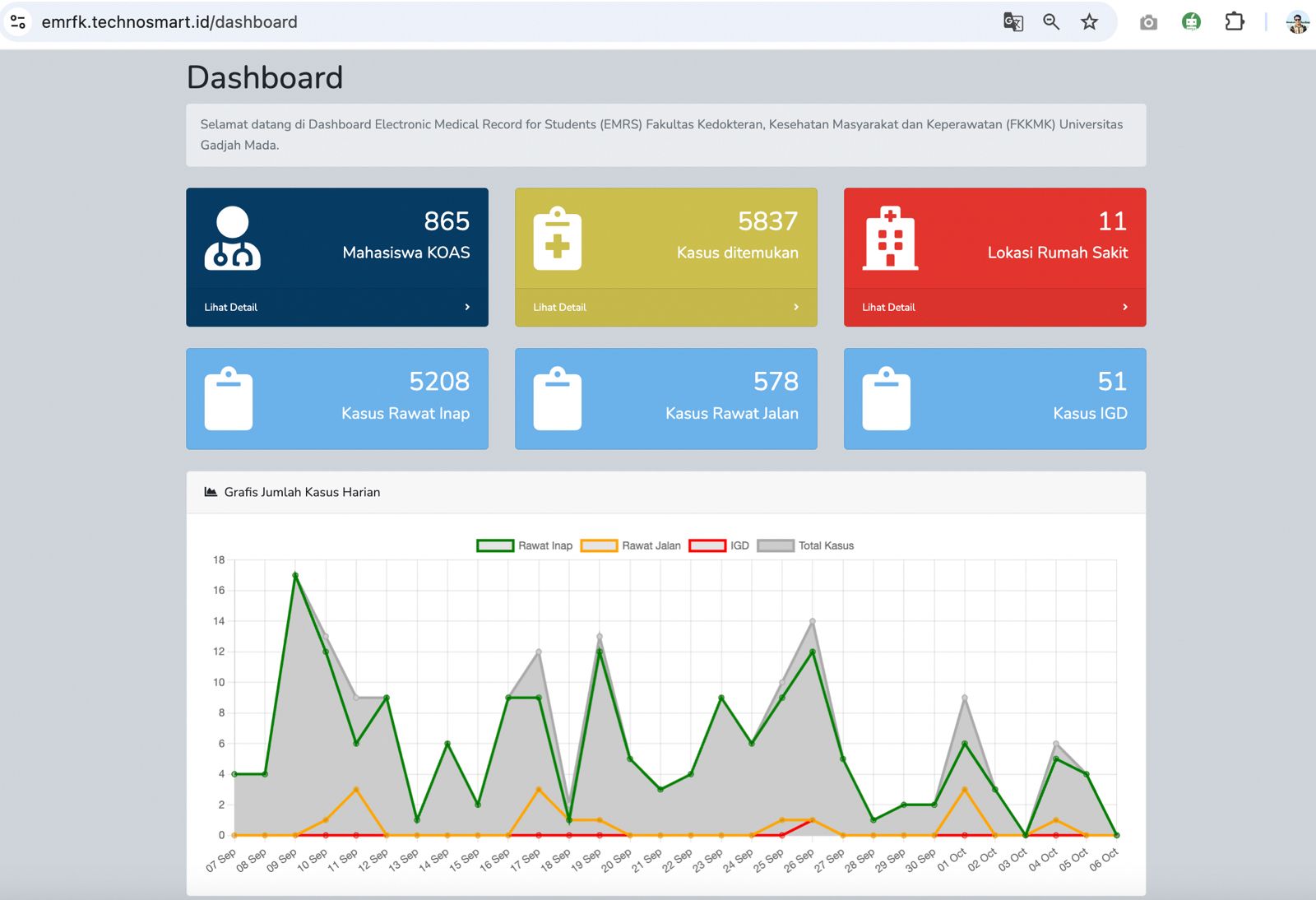Screen dimensions: 1316x900
Task: Click the 09 Sep peak point on chart
Action: [295, 575]
